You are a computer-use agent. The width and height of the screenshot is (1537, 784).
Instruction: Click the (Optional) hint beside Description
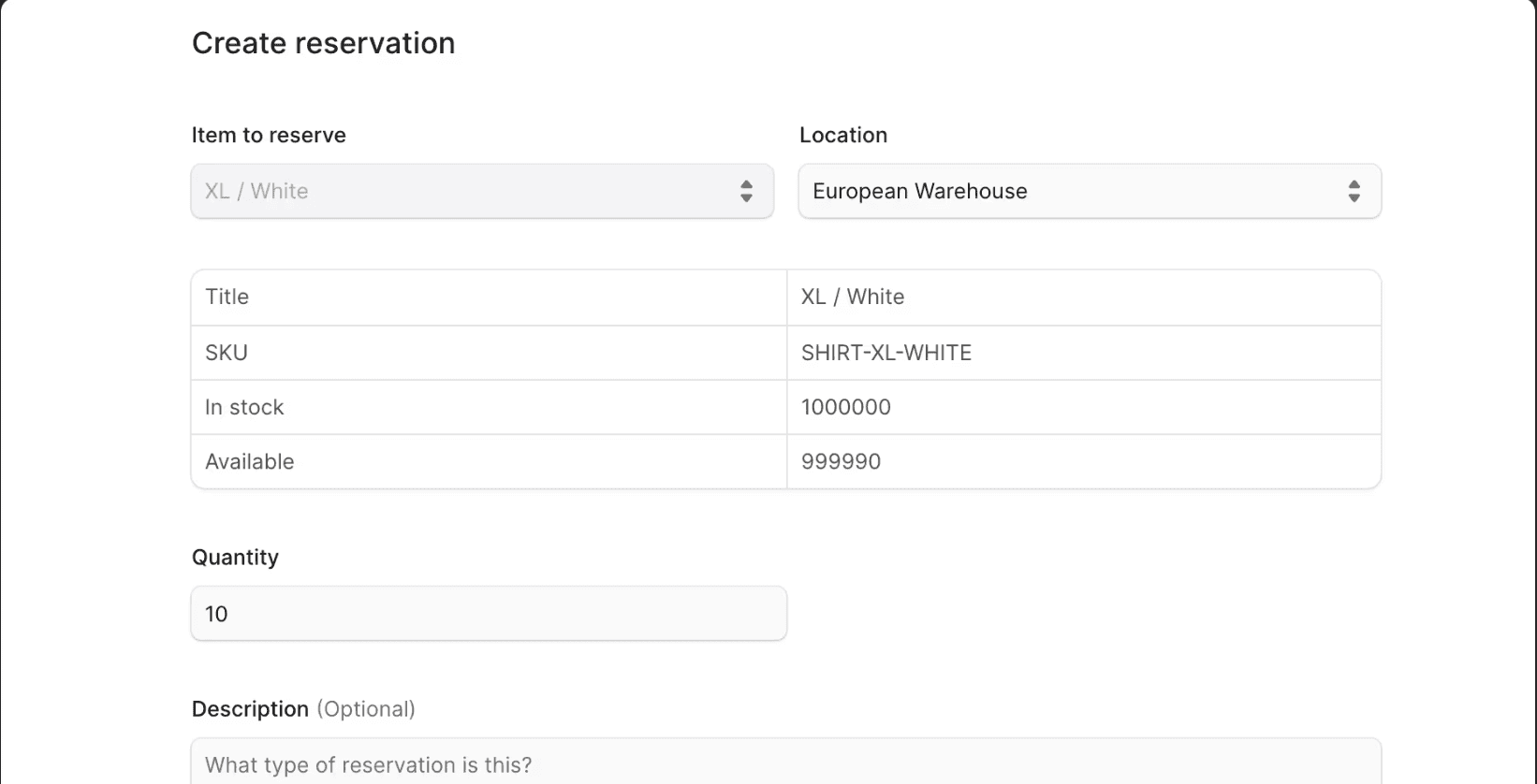pos(366,709)
